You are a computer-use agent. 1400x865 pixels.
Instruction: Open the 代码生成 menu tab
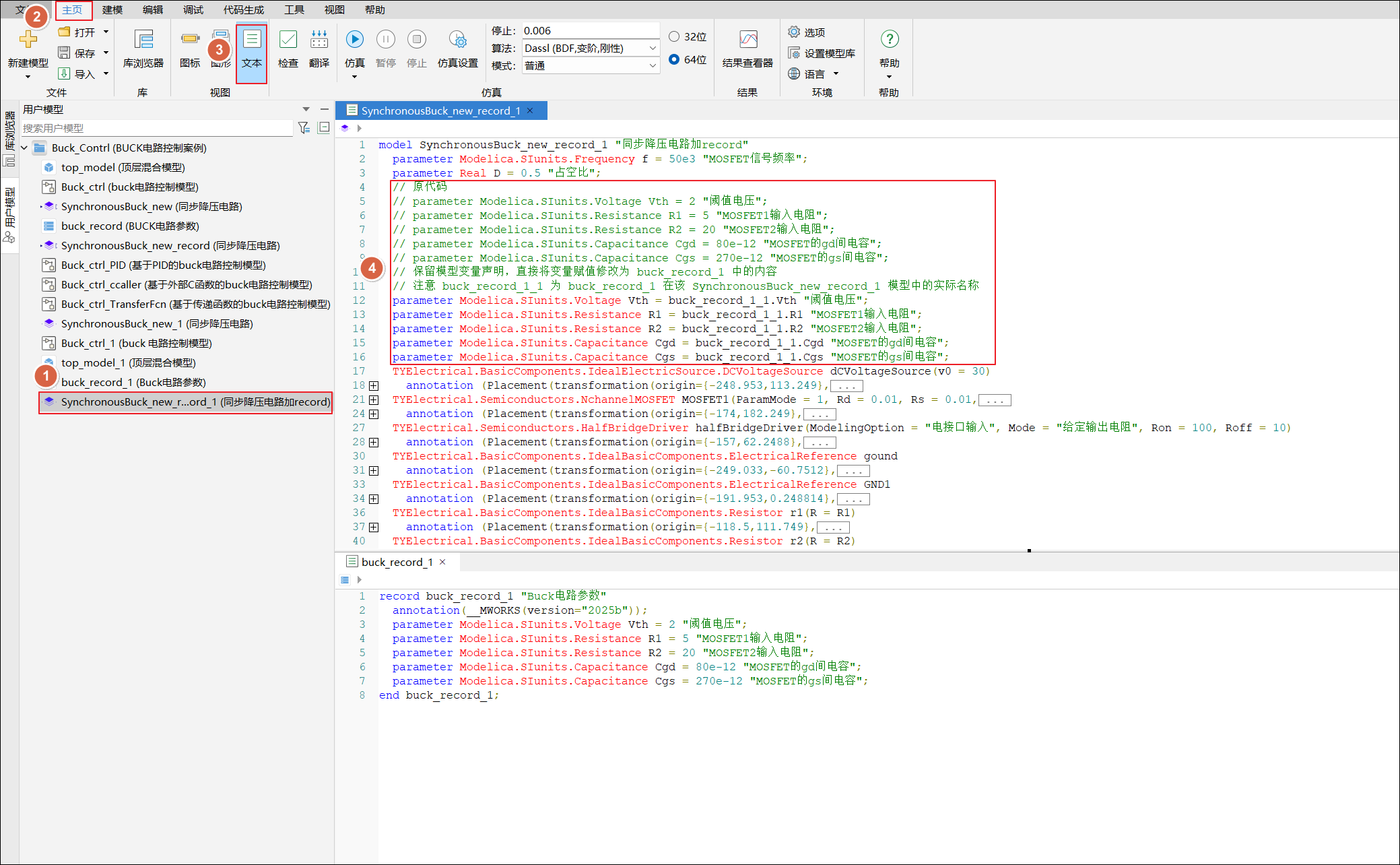point(243,10)
